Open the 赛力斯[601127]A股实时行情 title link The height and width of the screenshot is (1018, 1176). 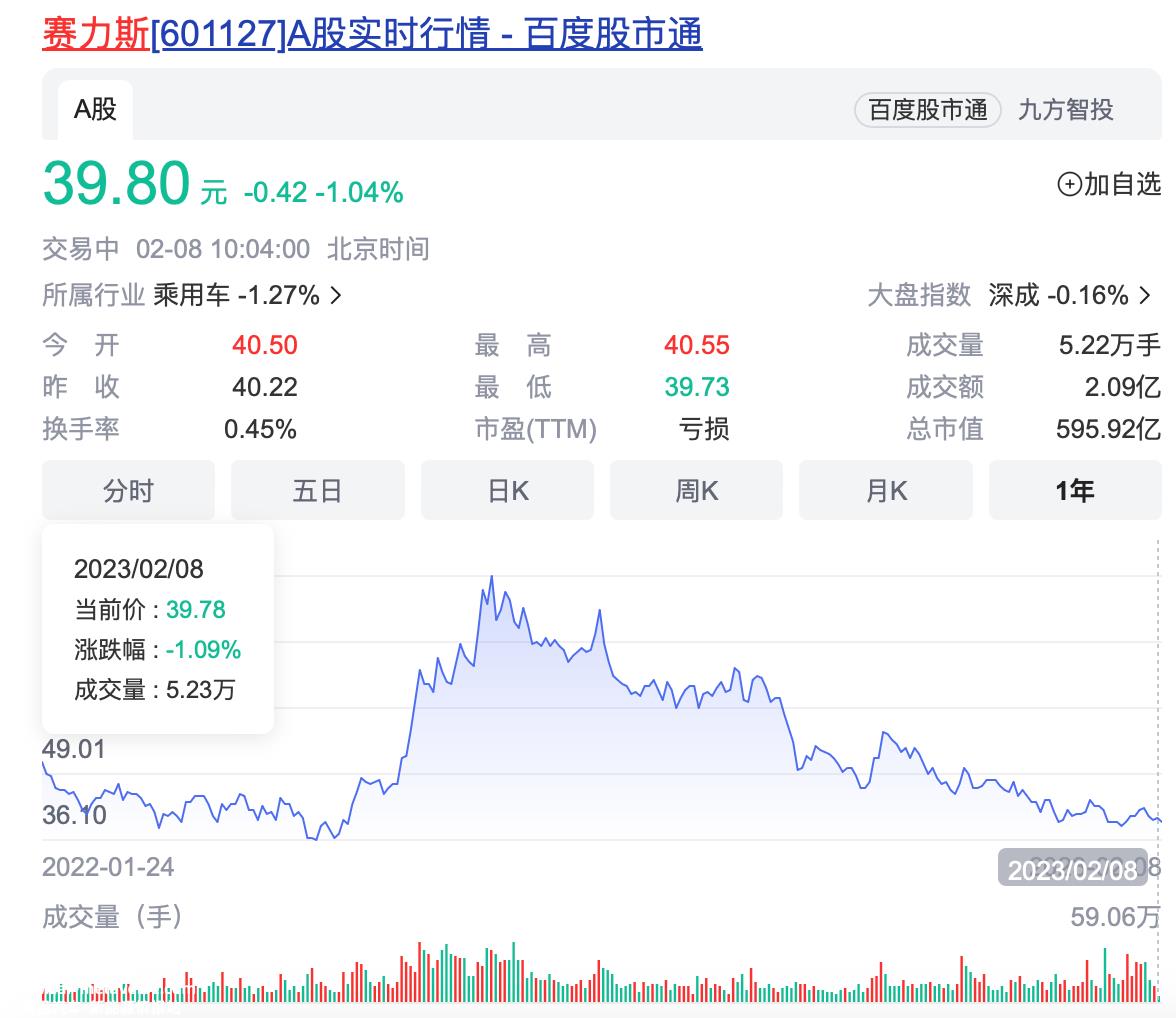pyautogui.click(x=372, y=34)
